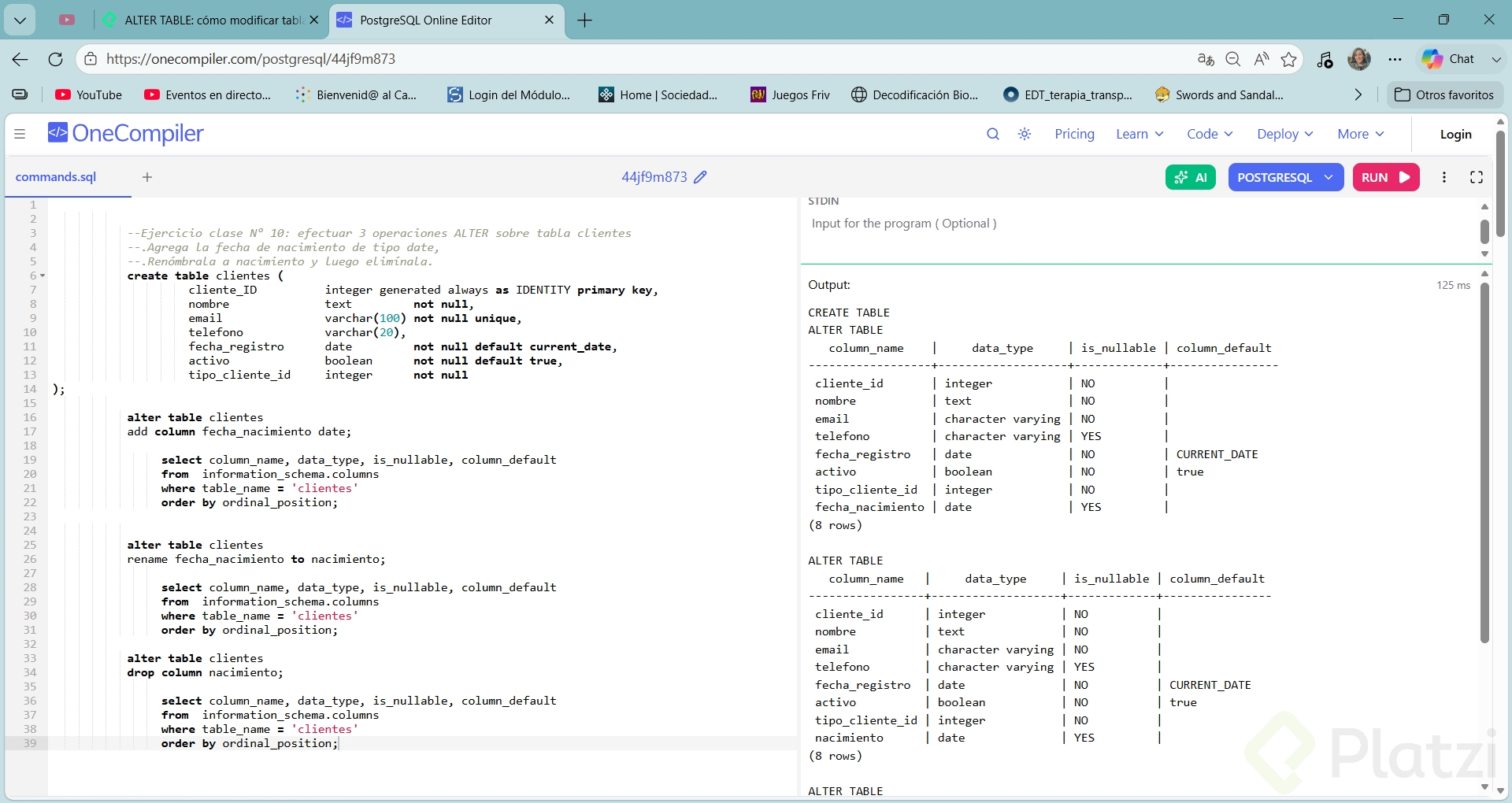Bookmark this page with star icon
This screenshot has width=1512, height=803.
click(1288, 59)
